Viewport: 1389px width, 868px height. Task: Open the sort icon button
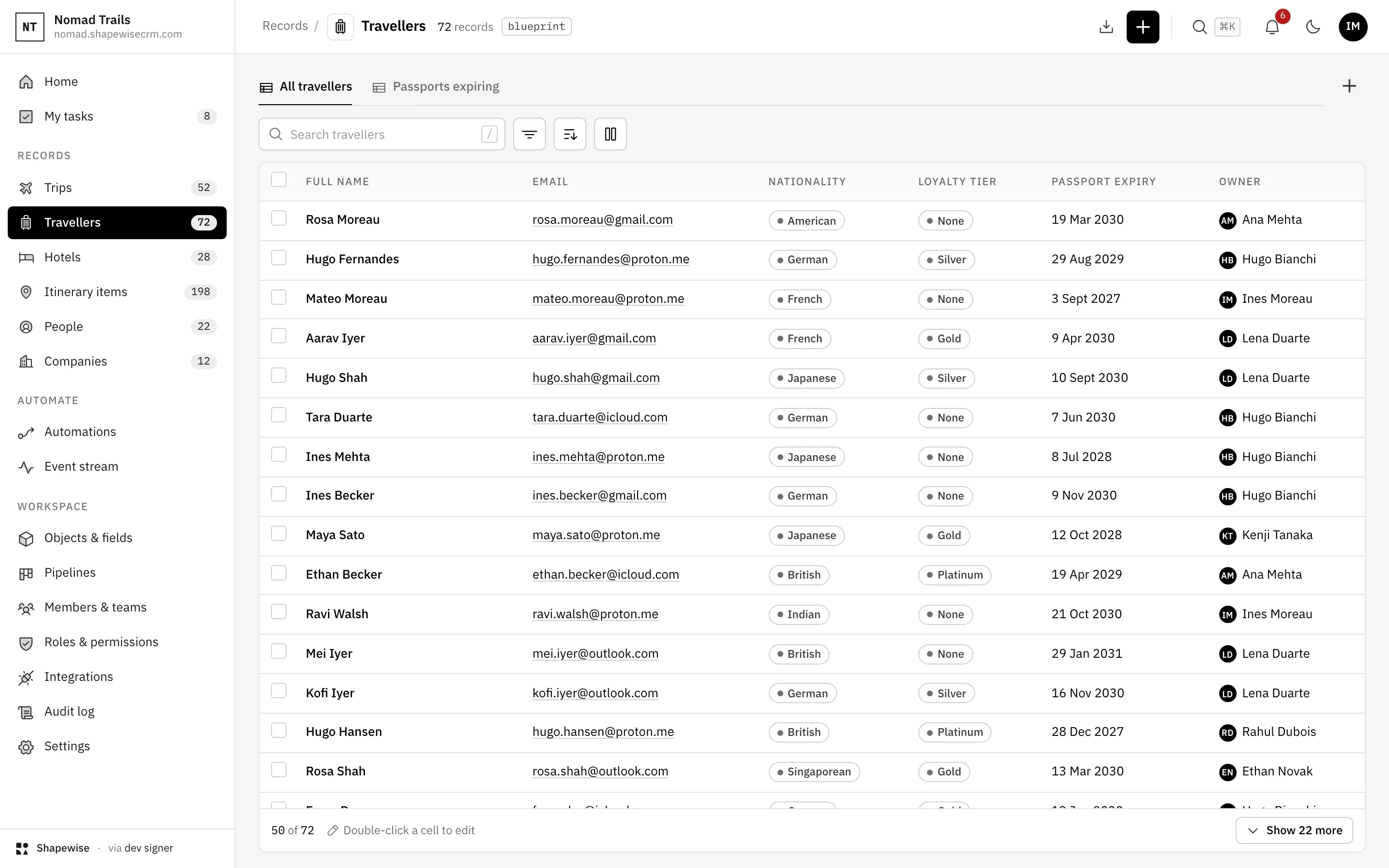click(570, 135)
